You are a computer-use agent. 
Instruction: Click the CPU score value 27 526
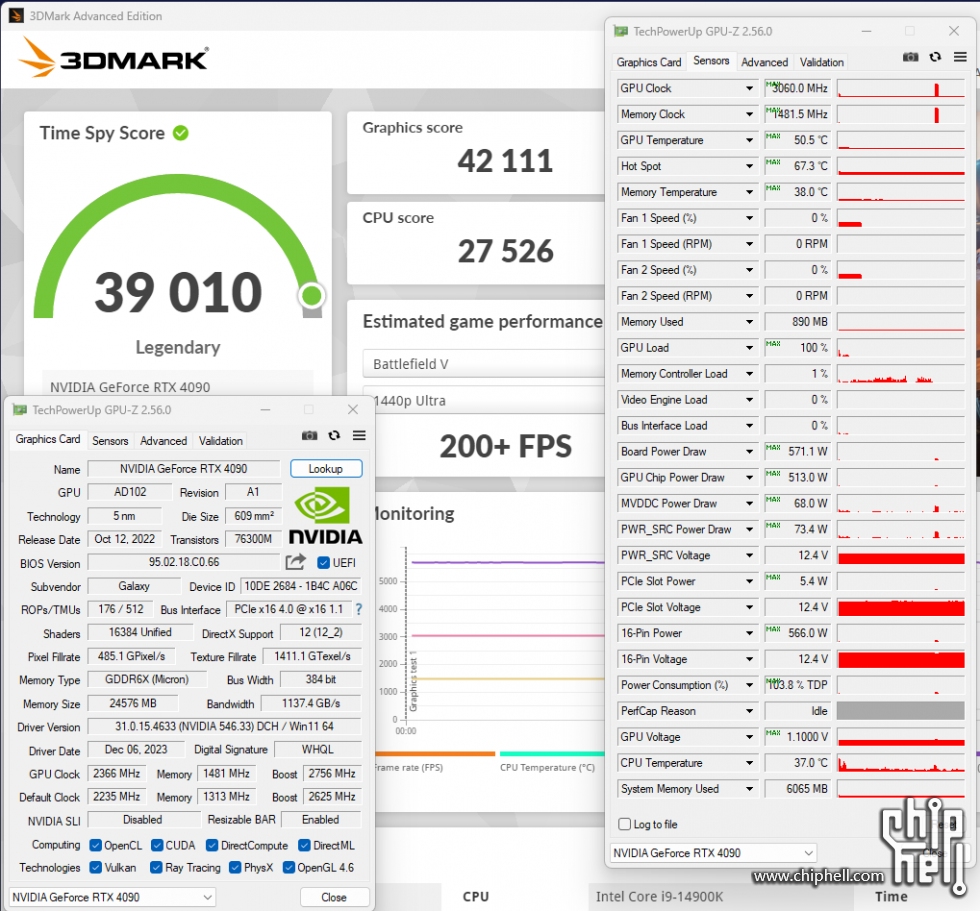click(x=505, y=251)
